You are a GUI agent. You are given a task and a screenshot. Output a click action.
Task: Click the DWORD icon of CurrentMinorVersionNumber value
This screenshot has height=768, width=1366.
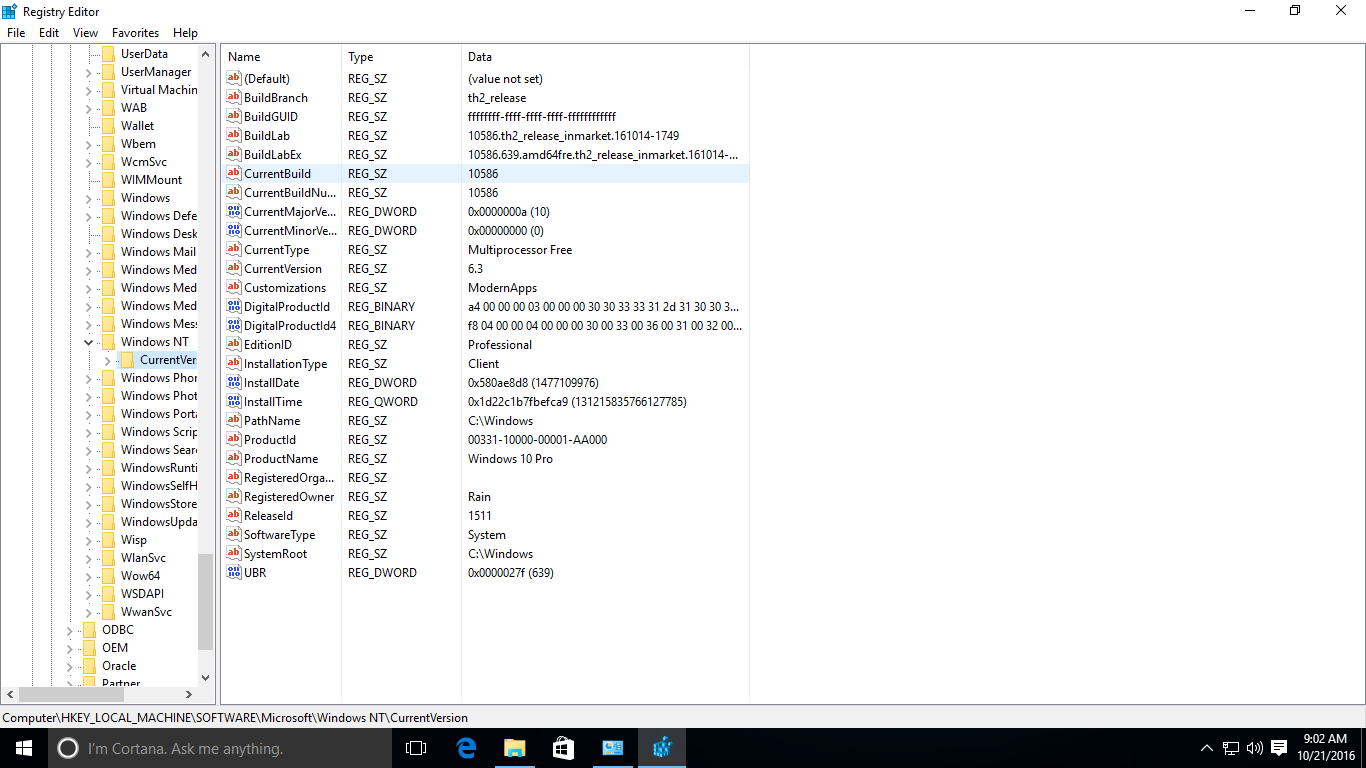[234, 231]
